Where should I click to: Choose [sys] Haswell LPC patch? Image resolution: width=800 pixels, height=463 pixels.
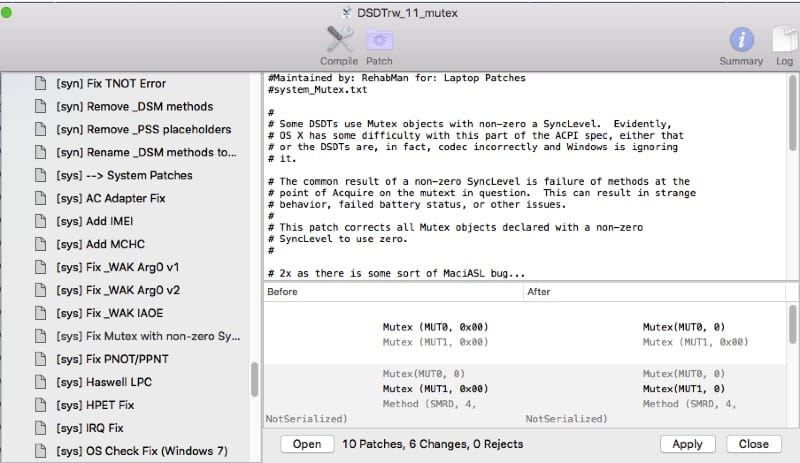(104, 383)
